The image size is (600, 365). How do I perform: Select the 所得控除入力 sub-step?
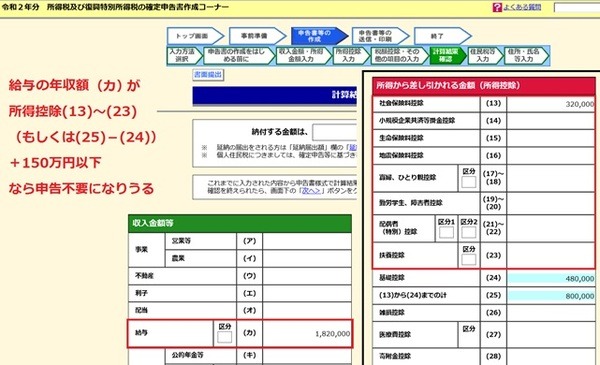click(x=351, y=55)
